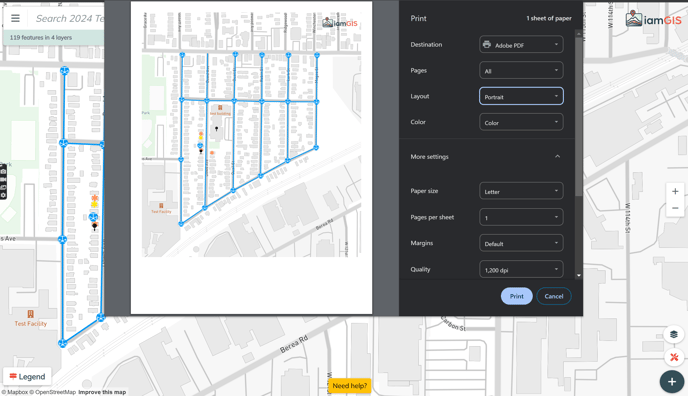This screenshot has height=396, width=688.
Task: Open the Color mode dropdown
Action: [x=521, y=122]
